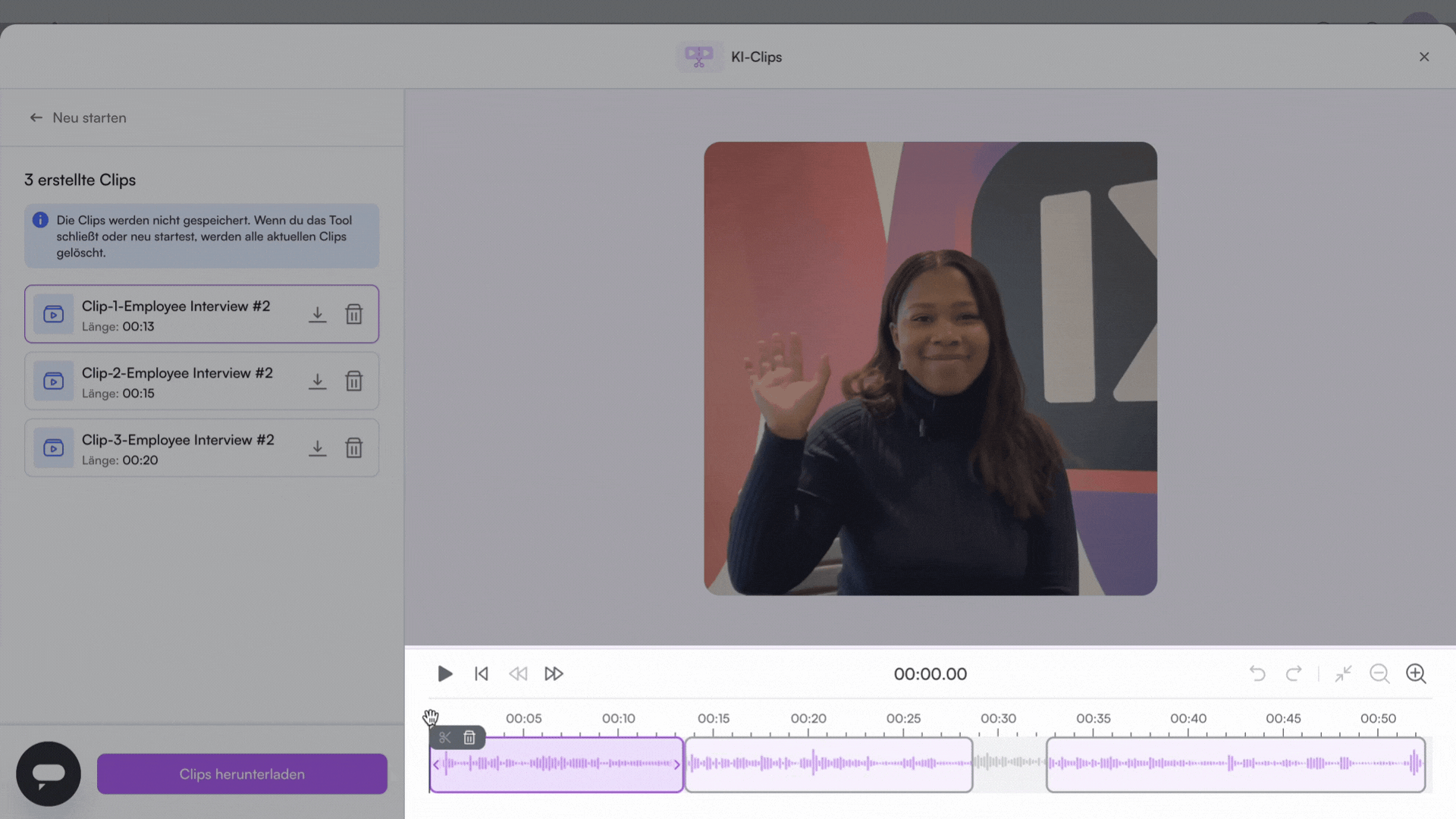Click the KI-Clips title text
The height and width of the screenshot is (819, 1456).
pyautogui.click(x=756, y=57)
